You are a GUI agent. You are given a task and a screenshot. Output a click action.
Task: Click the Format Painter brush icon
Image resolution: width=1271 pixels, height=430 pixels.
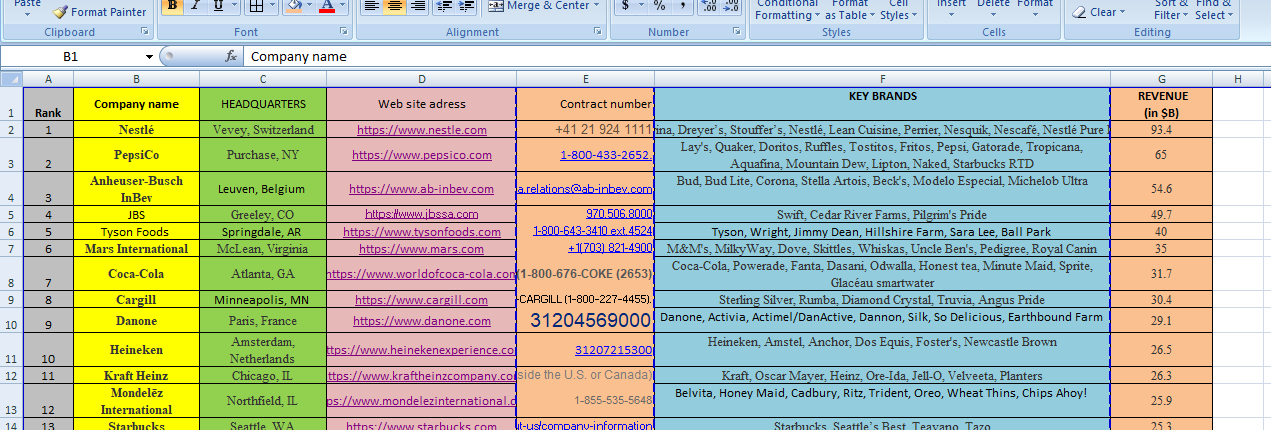(61, 12)
